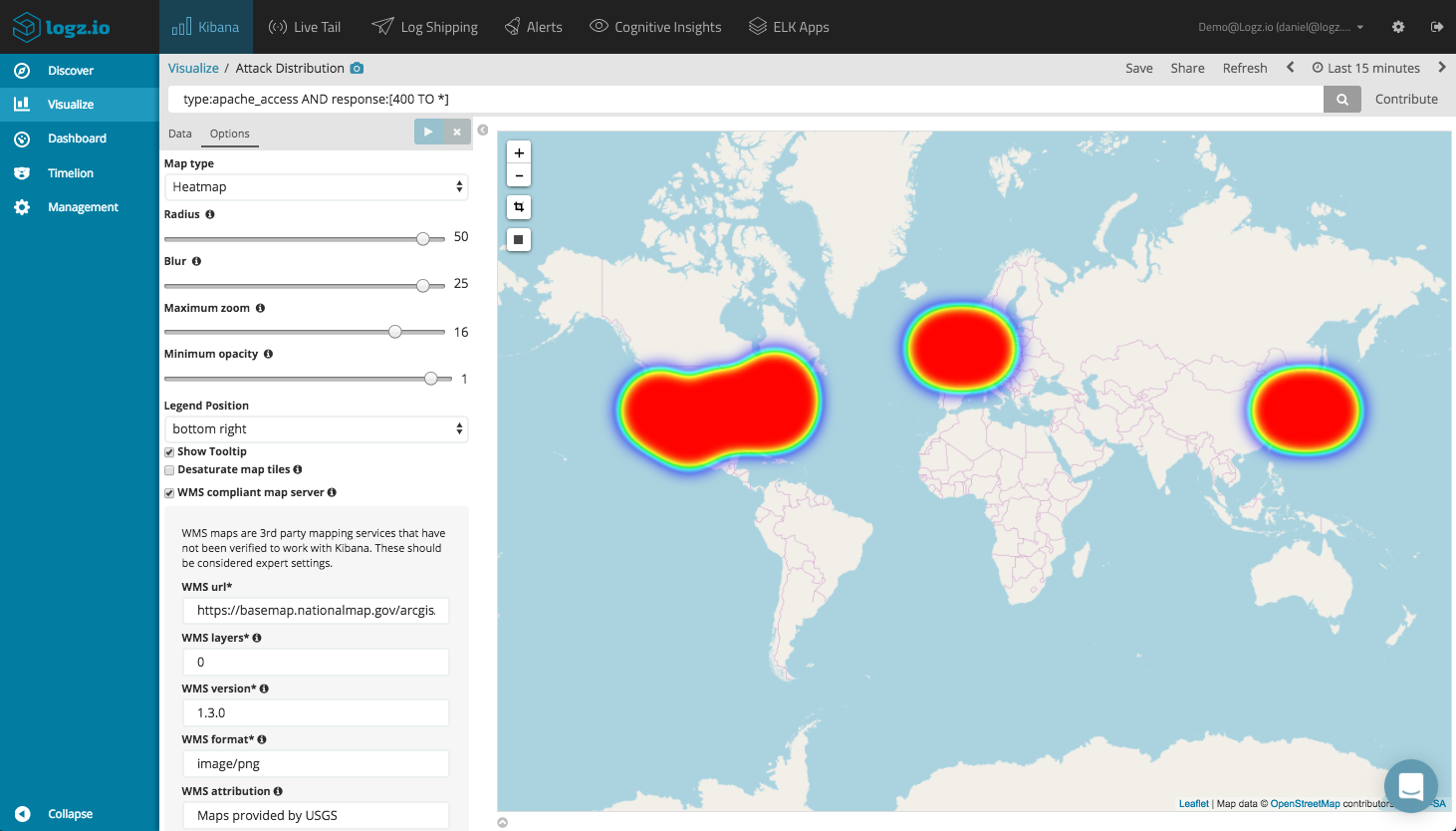
Task: Click the query search input field
Action: coord(745,99)
